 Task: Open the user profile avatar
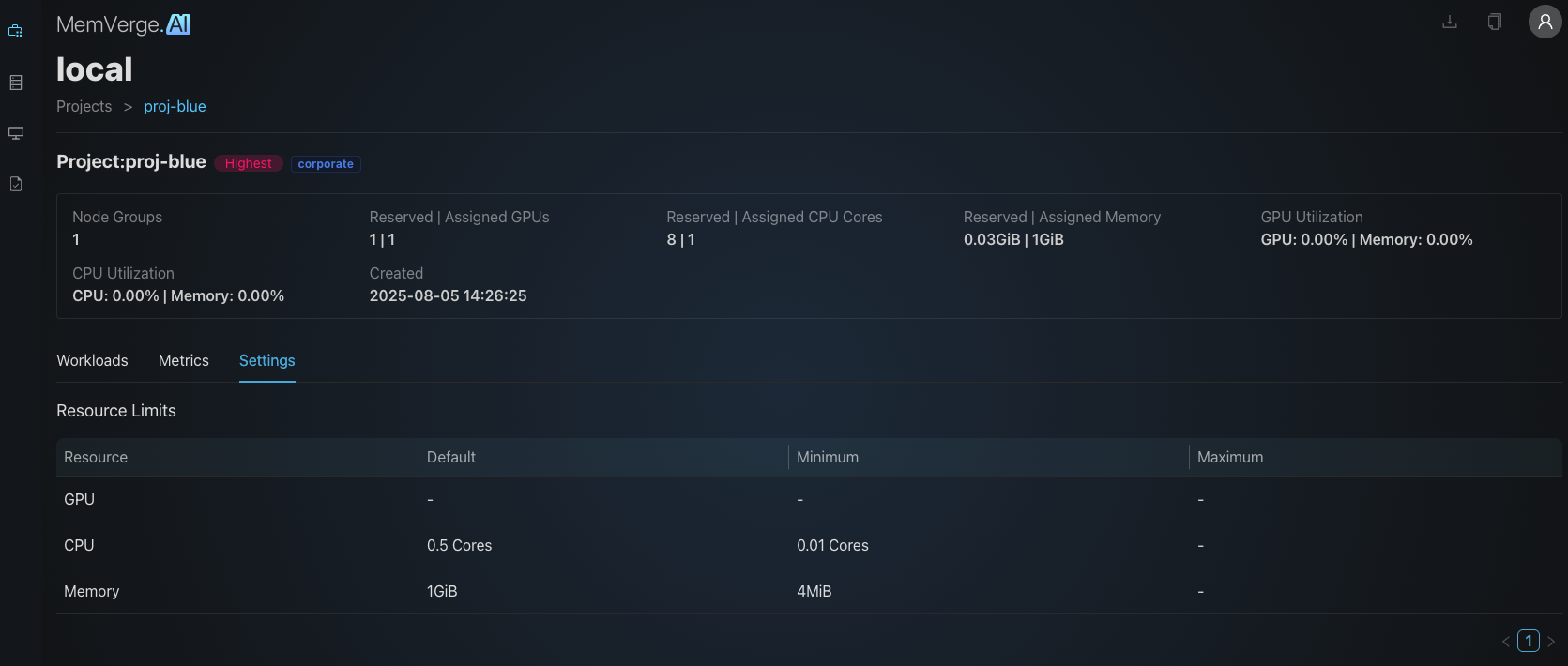[x=1545, y=22]
